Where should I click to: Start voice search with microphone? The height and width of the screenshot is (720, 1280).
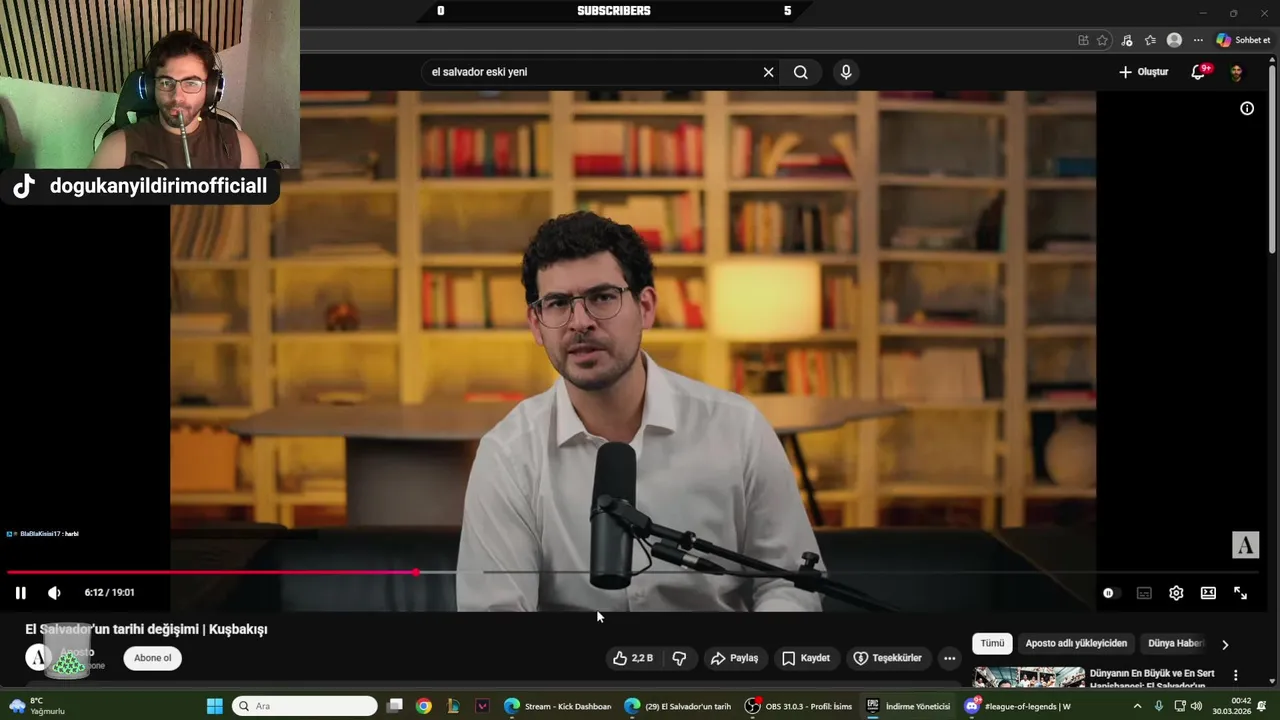pyautogui.click(x=846, y=72)
